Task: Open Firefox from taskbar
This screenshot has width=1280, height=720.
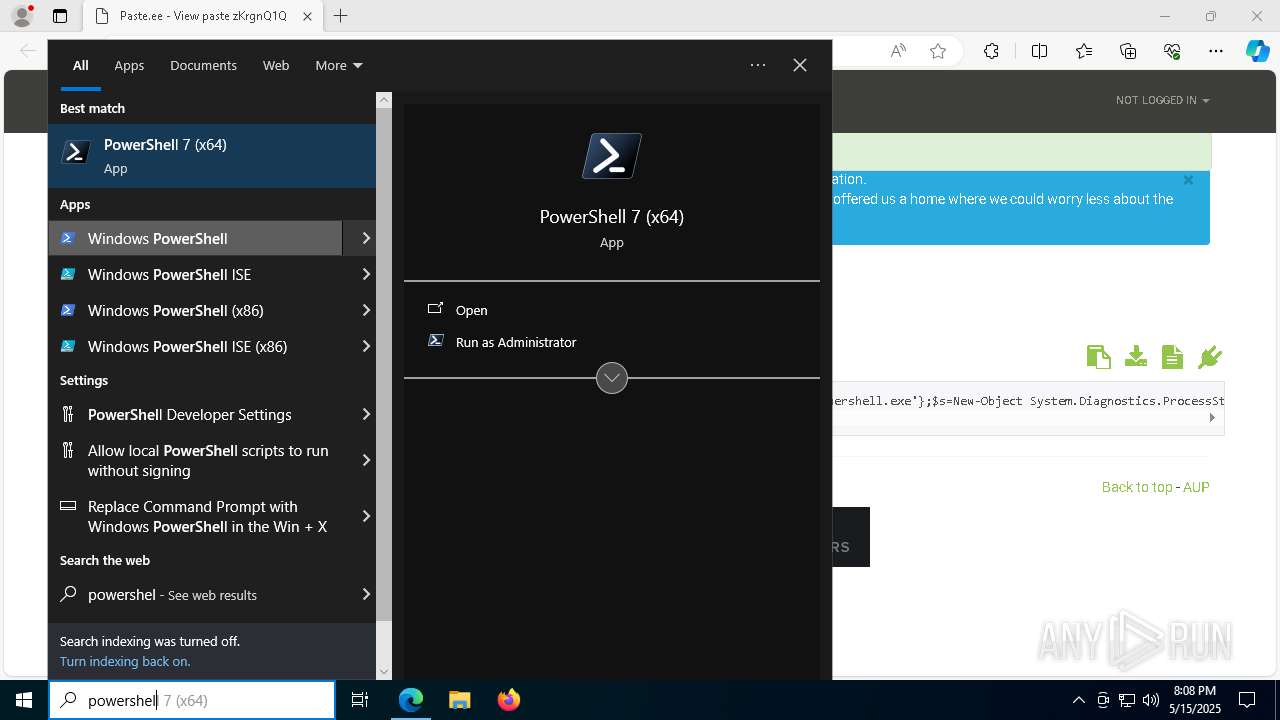Action: click(x=508, y=700)
